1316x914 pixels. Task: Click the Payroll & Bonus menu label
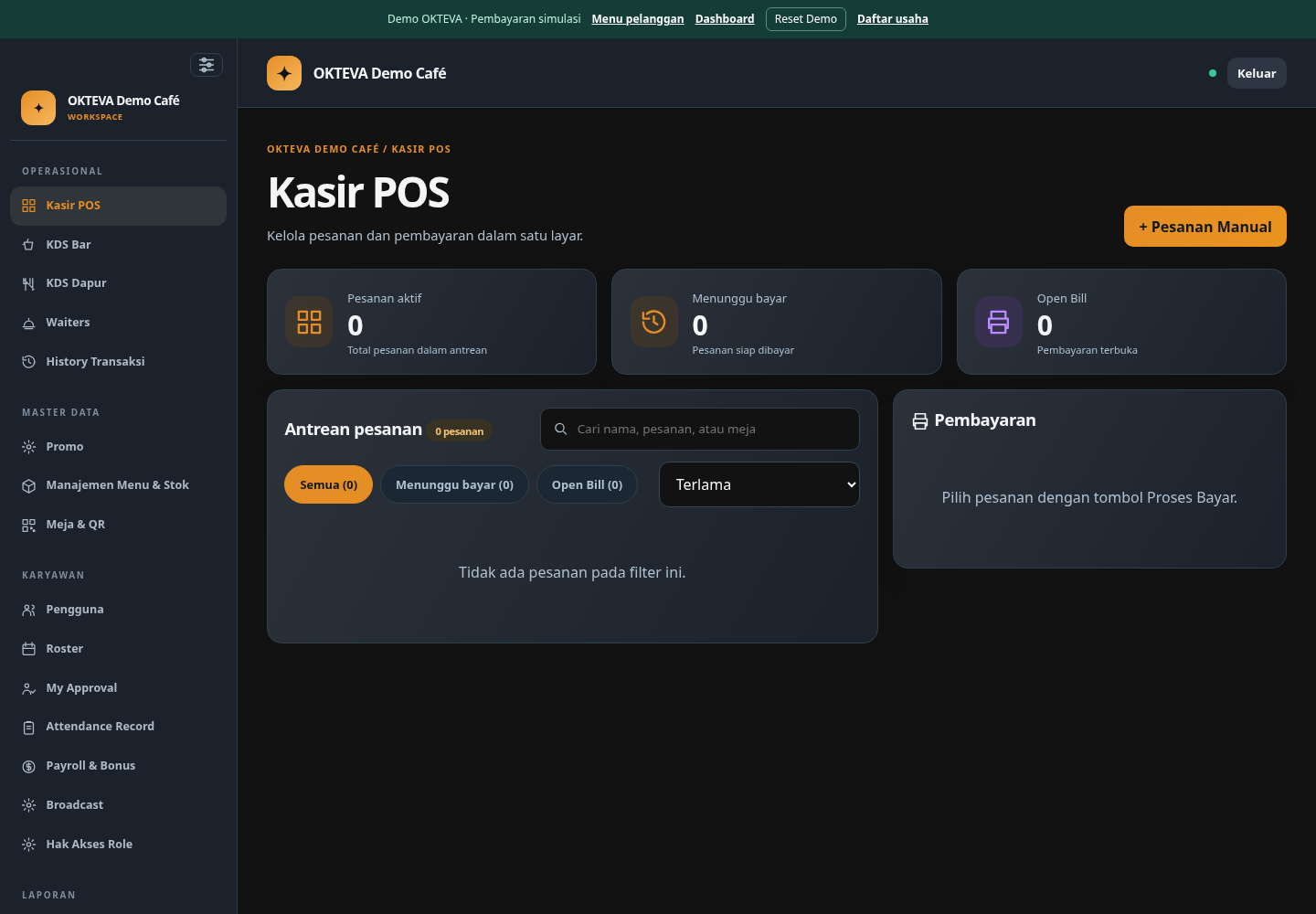coord(90,766)
